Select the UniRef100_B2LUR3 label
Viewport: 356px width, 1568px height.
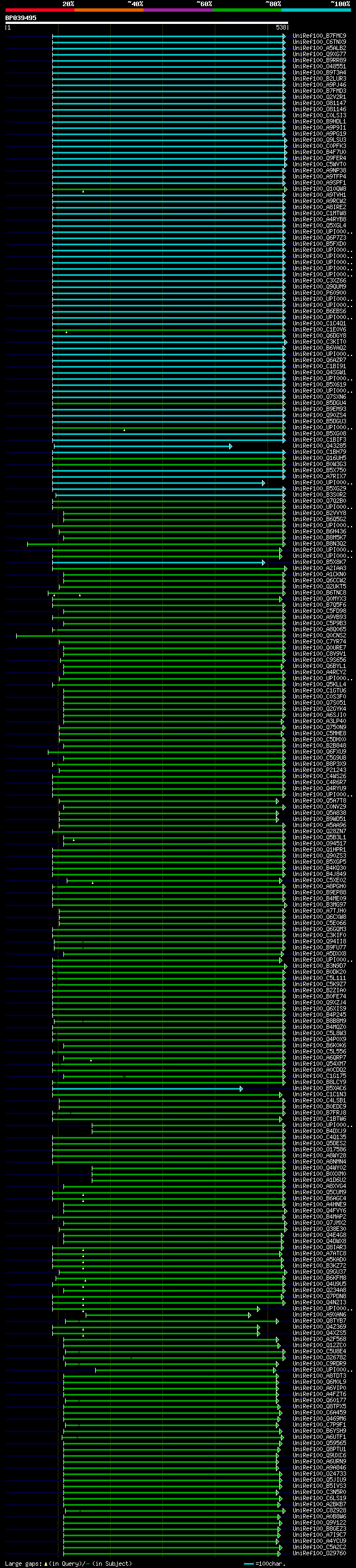pos(319,78)
